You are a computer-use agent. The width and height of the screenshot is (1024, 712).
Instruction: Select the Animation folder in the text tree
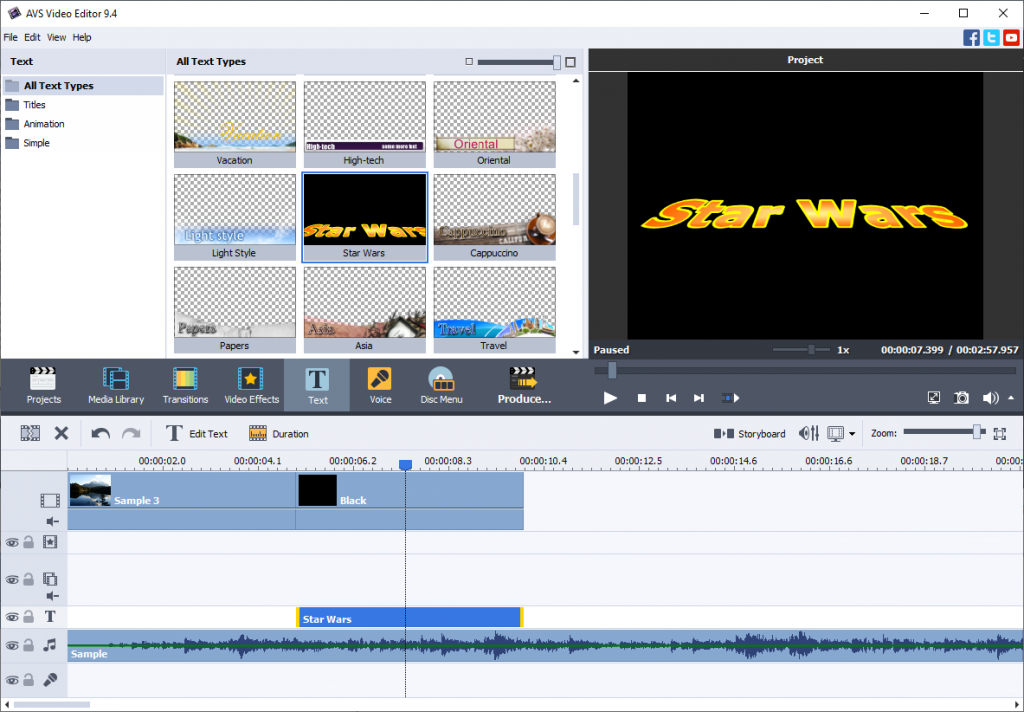tap(44, 124)
